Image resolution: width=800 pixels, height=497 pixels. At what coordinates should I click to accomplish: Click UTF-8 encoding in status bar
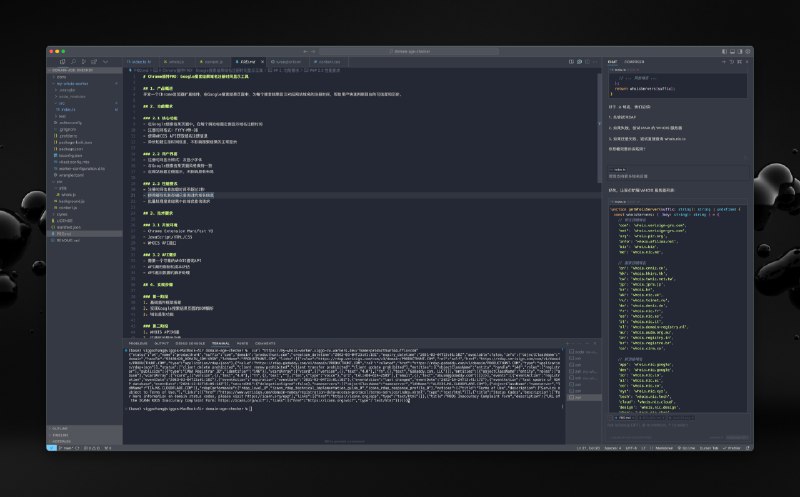coord(631,448)
